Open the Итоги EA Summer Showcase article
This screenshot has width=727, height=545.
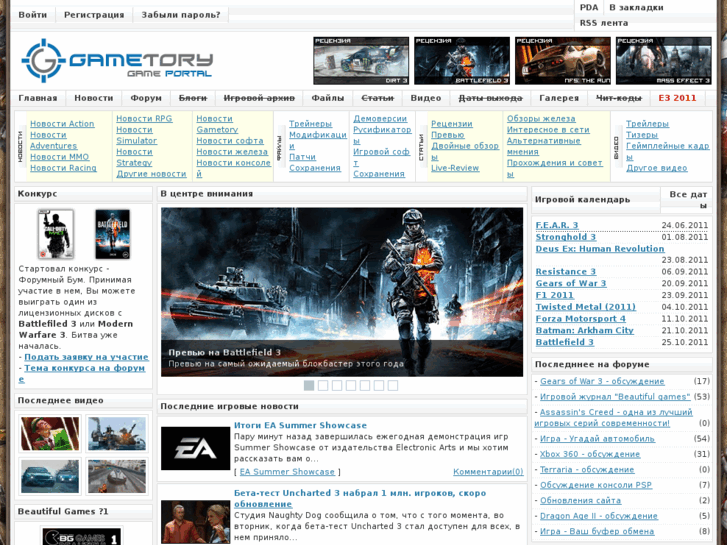tap(300, 425)
